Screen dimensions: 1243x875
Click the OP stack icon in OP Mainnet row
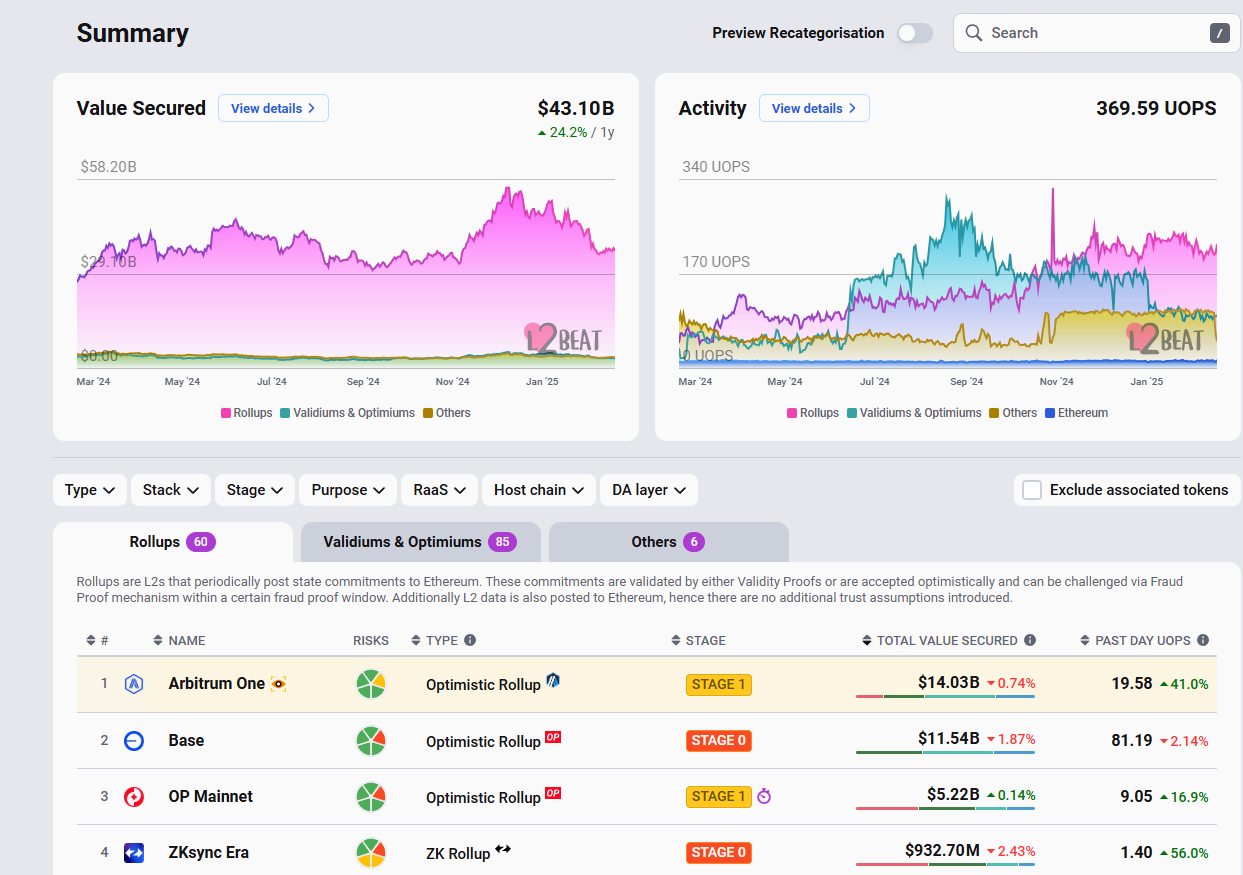pyautogui.click(x=553, y=794)
